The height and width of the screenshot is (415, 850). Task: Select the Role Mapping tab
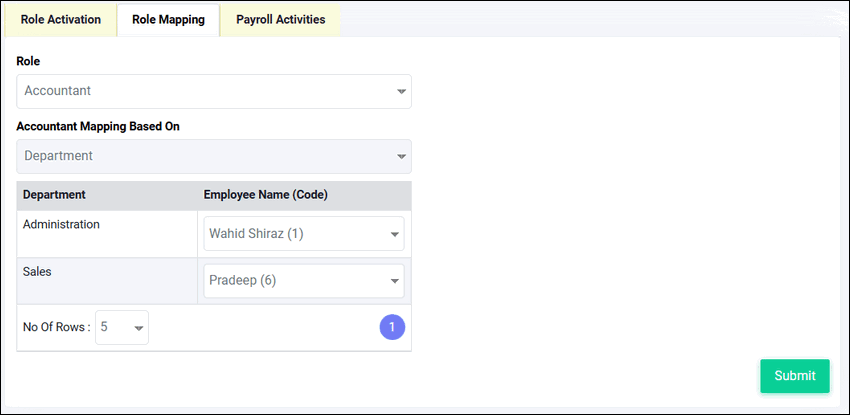coord(168,19)
